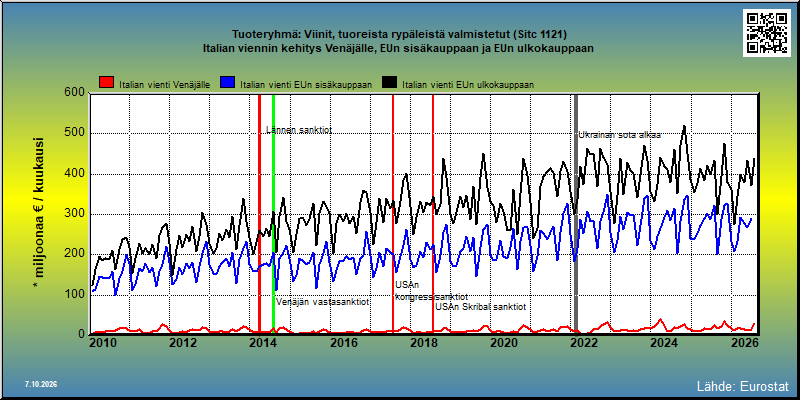Click the y-axis value 200

(74, 254)
